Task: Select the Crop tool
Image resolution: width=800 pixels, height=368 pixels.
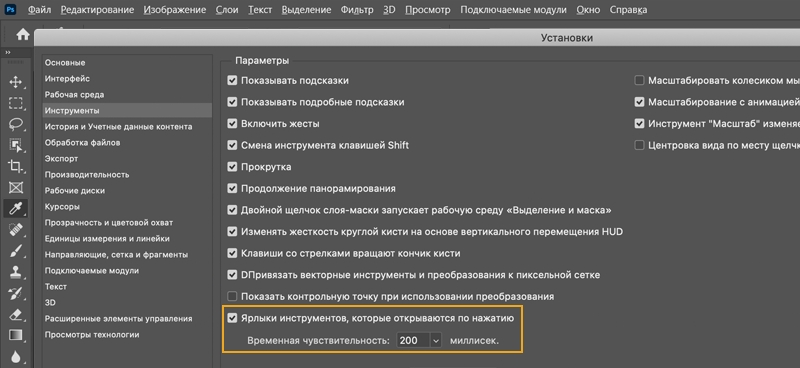Action: point(16,166)
